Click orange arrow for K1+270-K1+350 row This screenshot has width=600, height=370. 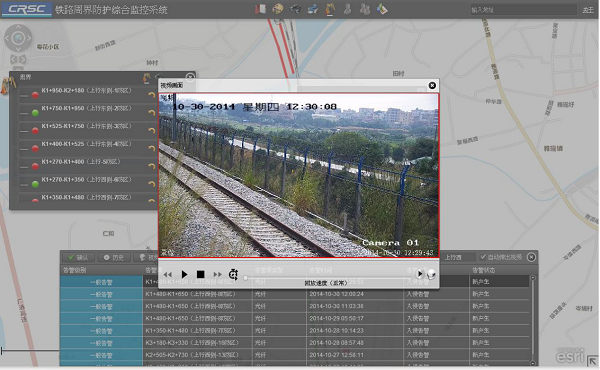coord(152,184)
